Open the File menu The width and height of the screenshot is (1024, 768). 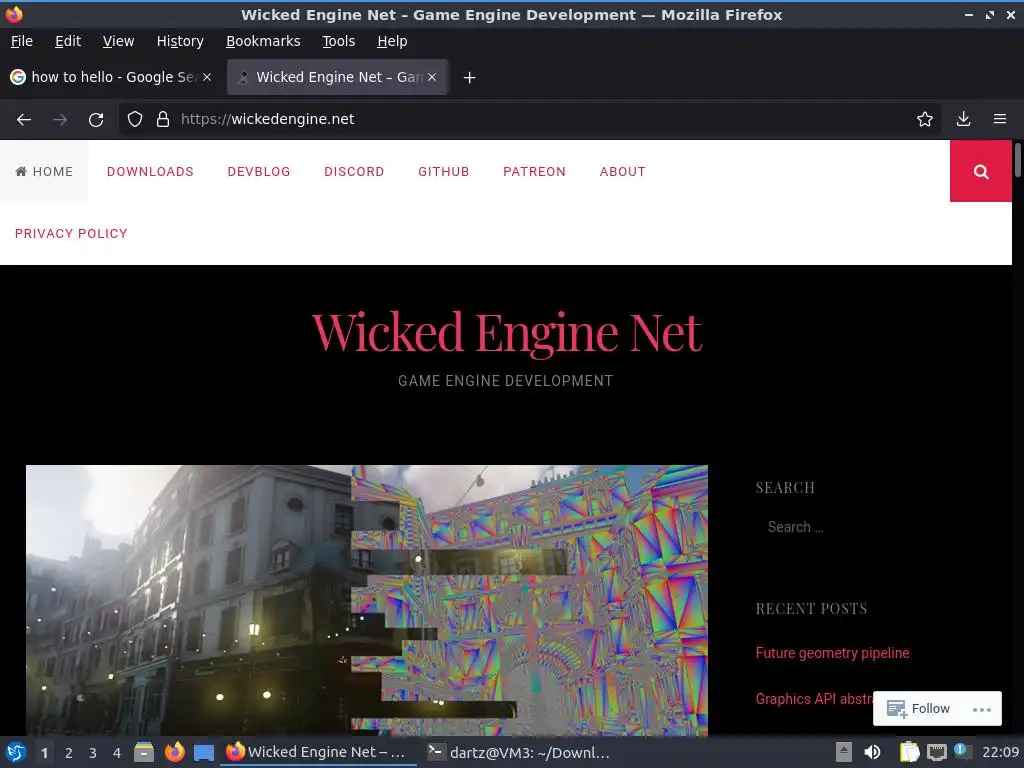click(22, 41)
